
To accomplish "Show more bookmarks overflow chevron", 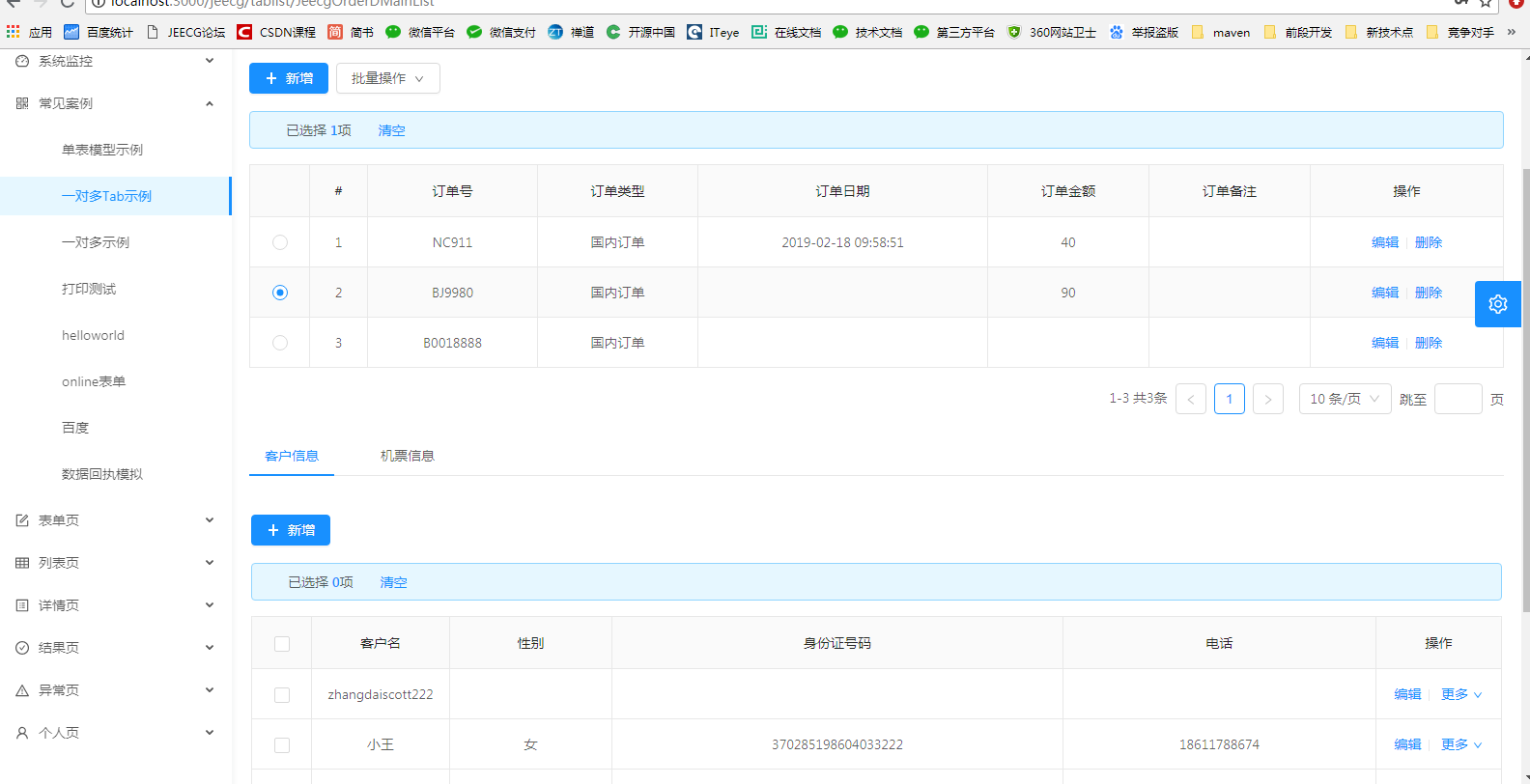I will [x=1512, y=32].
